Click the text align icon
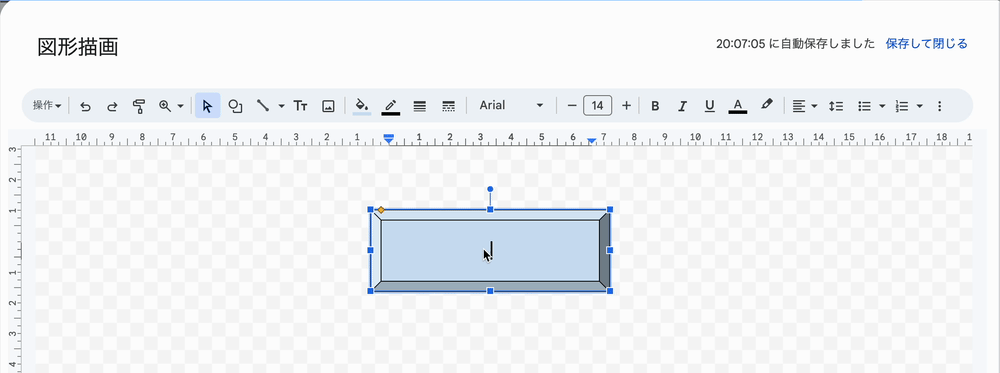The image size is (1000, 373). (798, 106)
